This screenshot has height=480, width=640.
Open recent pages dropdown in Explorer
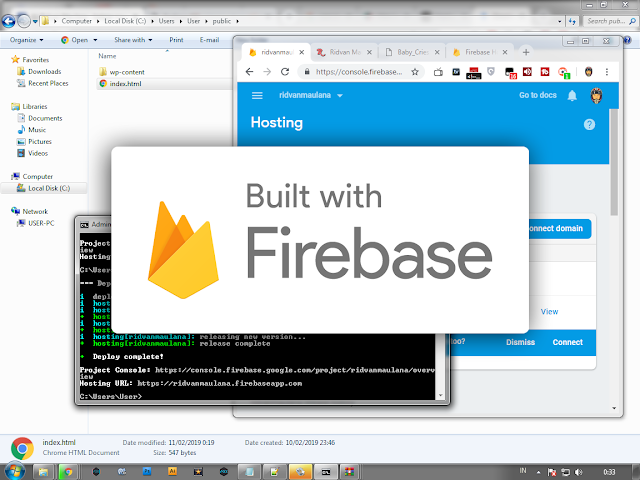(x=35, y=21)
